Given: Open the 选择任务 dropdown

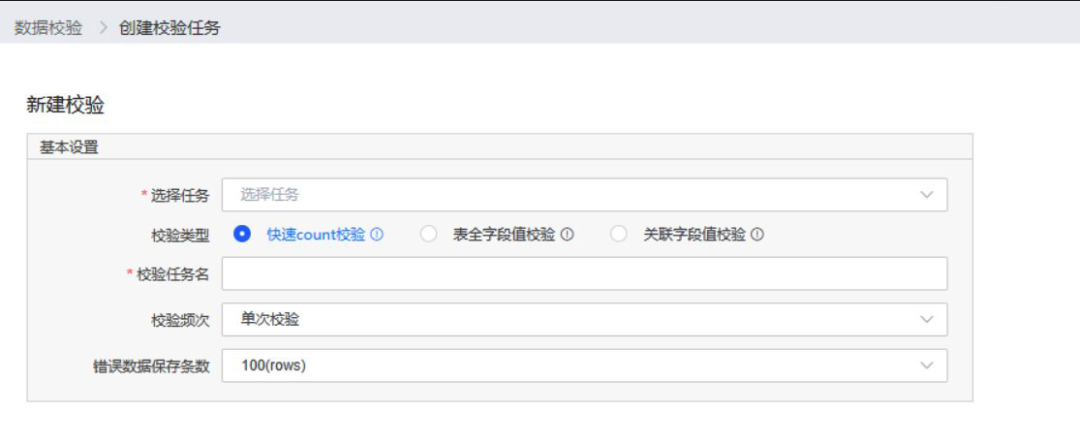Looking at the screenshot, I should (584, 195).
